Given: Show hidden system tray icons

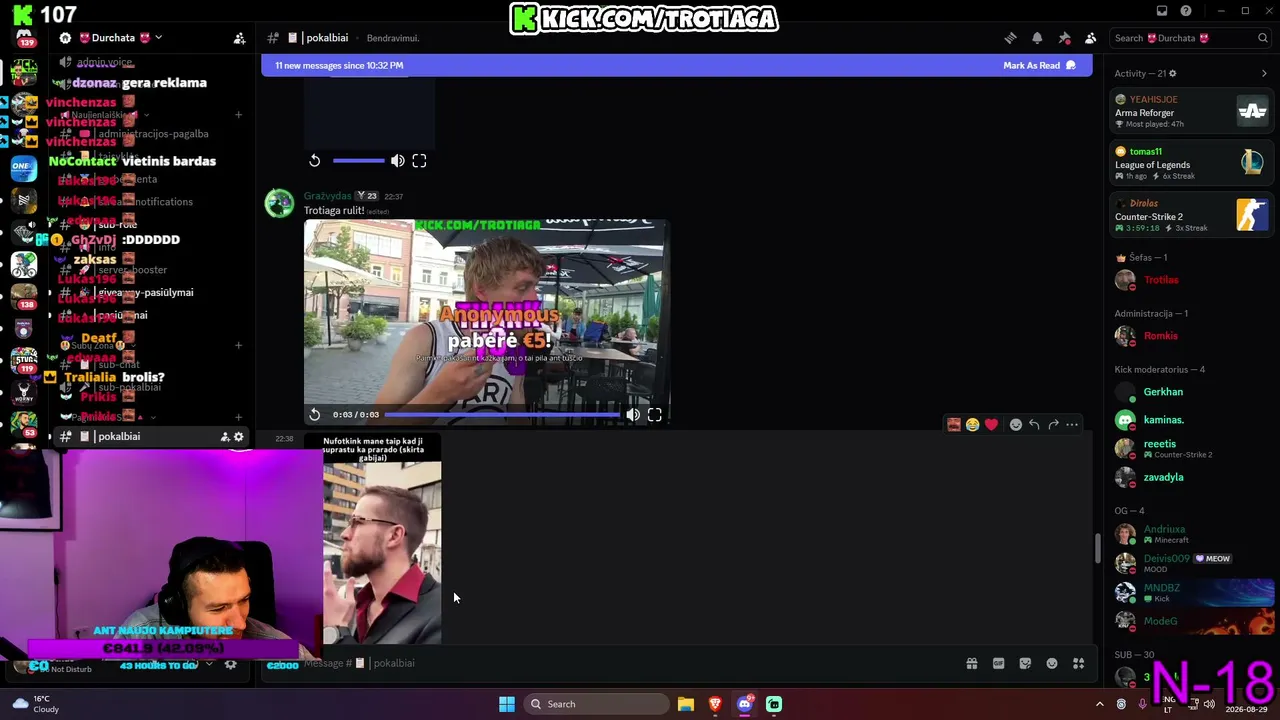Looking at the screenshot, I should (1100, 704).
